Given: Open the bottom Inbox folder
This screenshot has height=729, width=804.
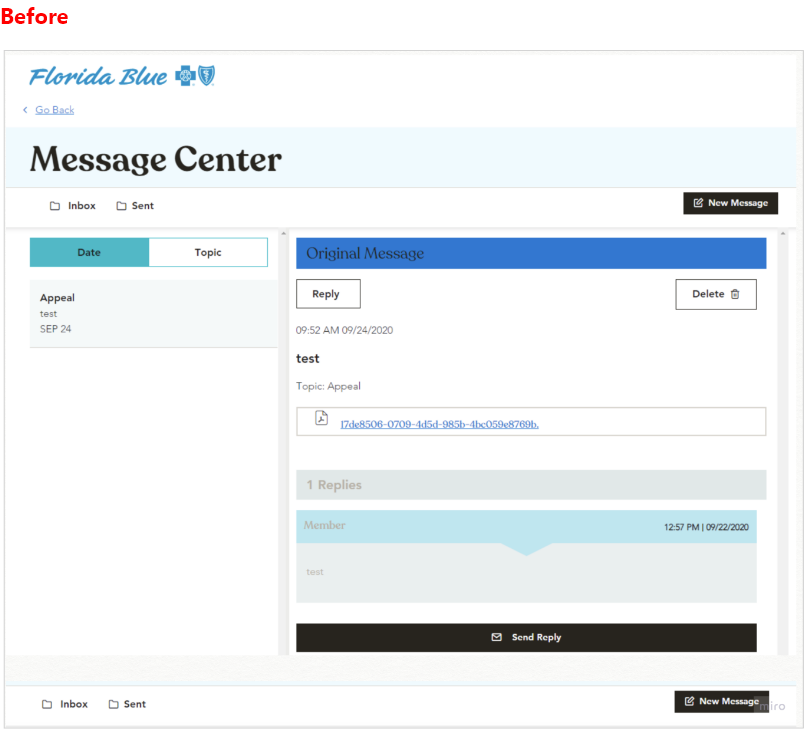Looking at the screenshot, I should click(x=65, y=704).
